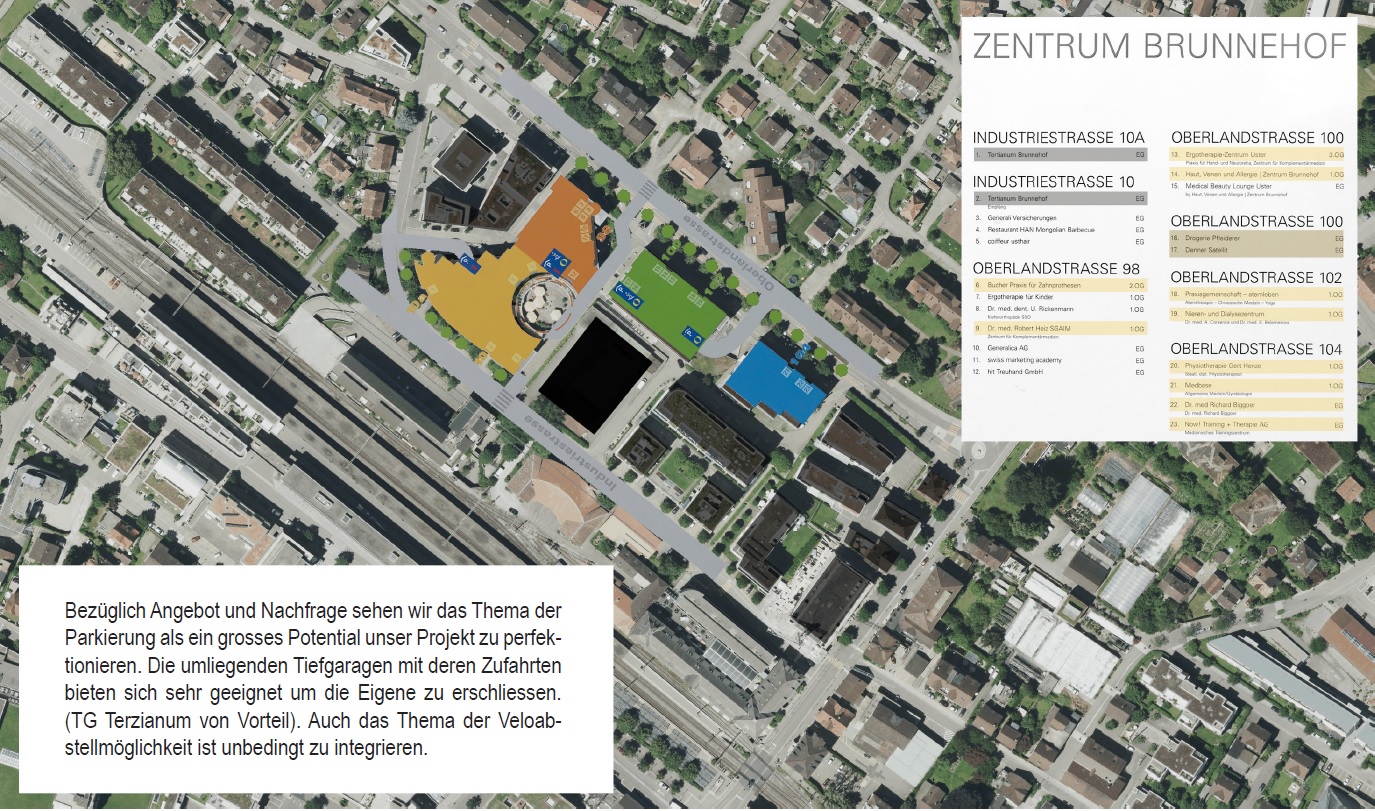Image resolution: width=1375 pixels, height=811 pixels.
Task: Select the Medbase entry under Oberlandstrasse 104
Action: click(1198, 384)
